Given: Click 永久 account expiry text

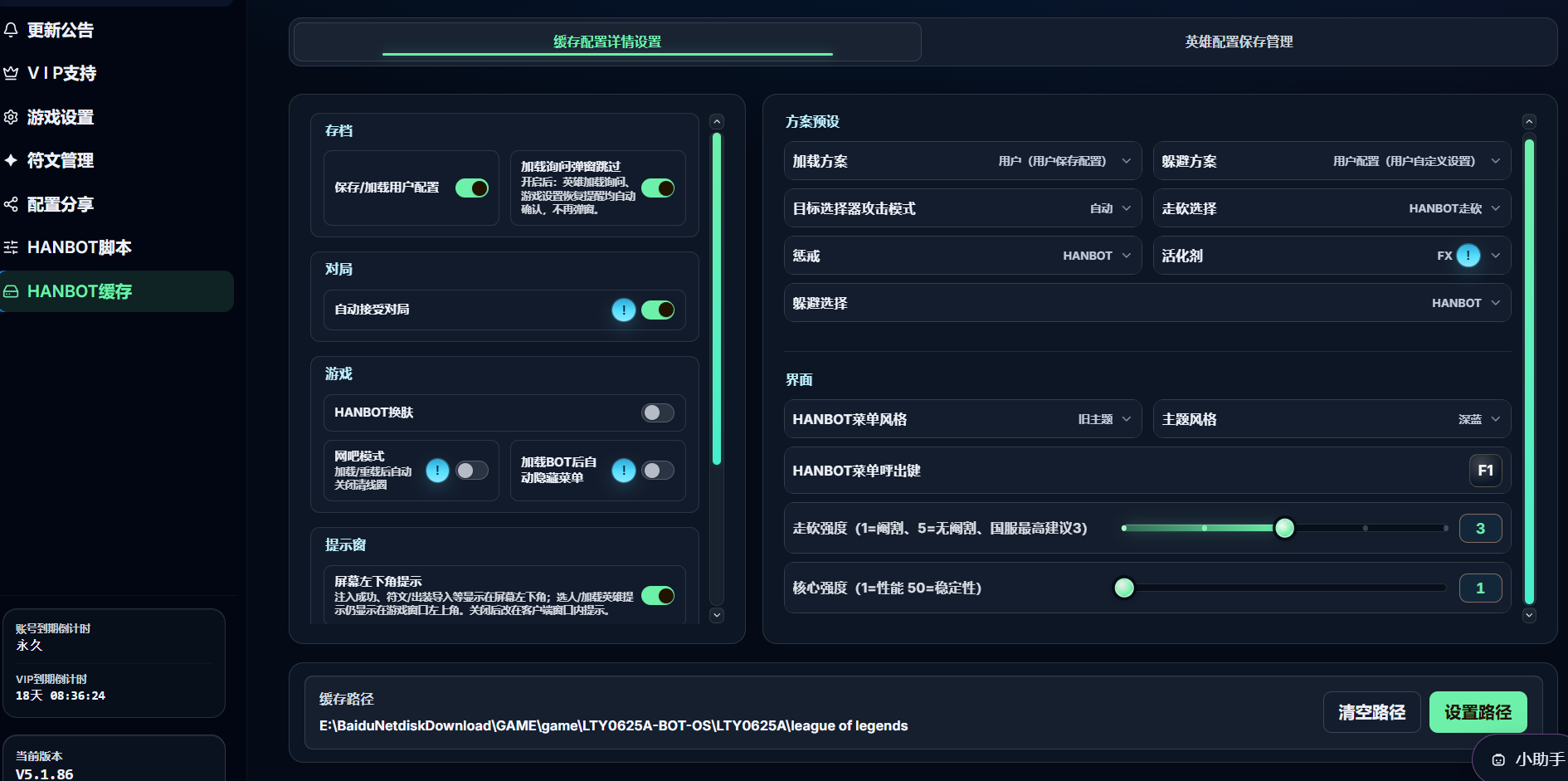Looking at the screenshot, I should (29, 645).
